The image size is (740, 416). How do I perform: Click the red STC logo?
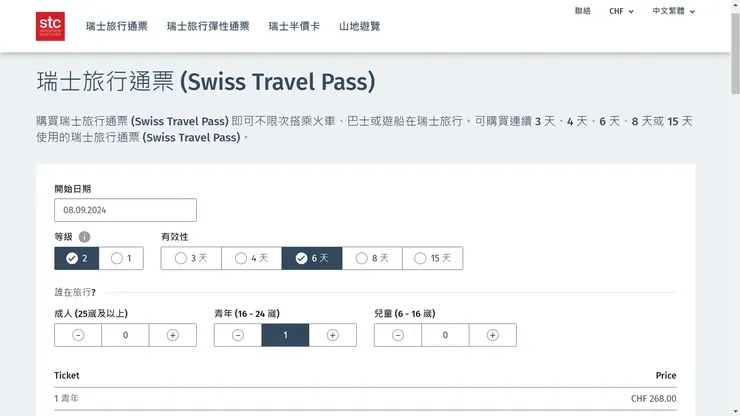(x=50, y=26)
